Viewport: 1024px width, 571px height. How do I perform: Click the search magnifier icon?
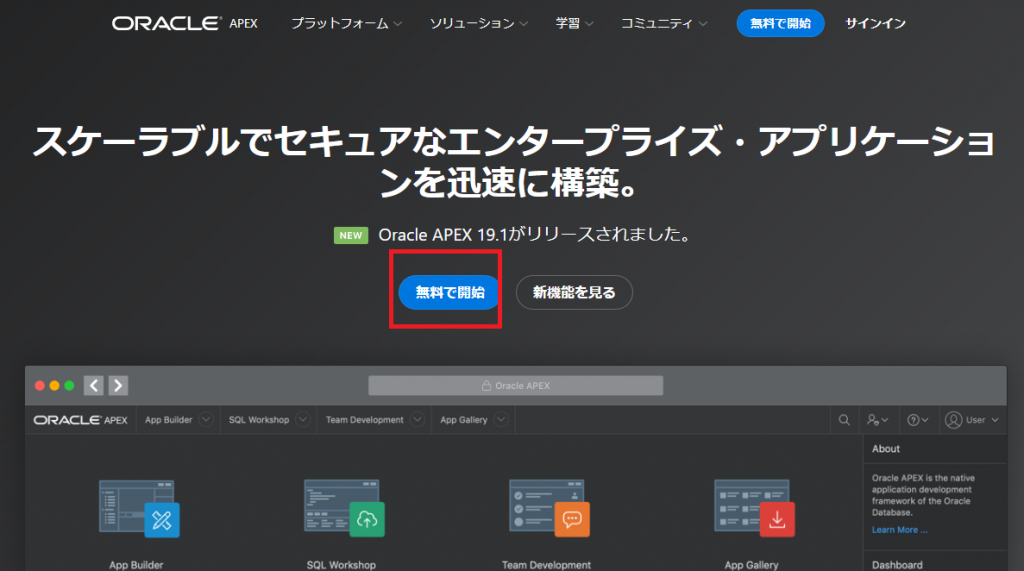(844, 420)
